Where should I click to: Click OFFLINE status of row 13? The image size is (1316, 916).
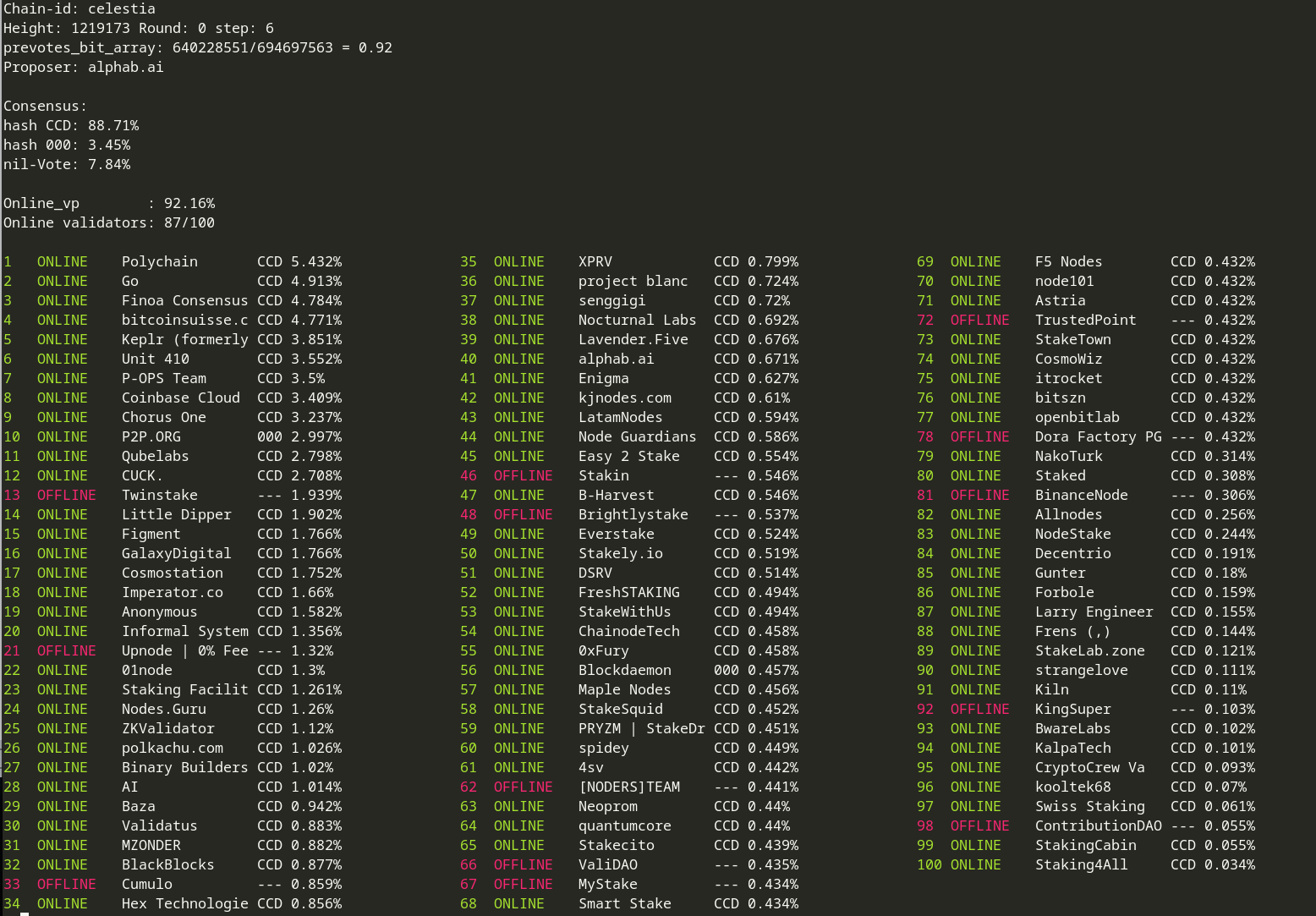click(67, 495)
